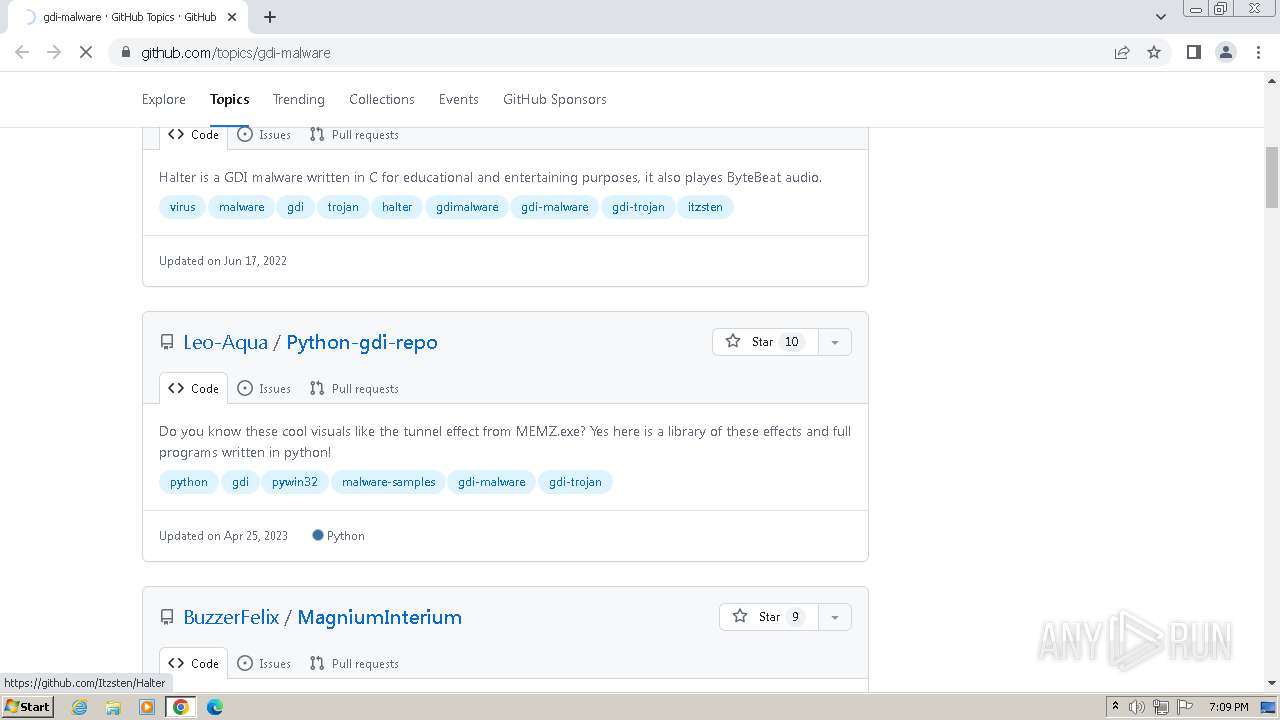
Task: Open the Collections nav item
Action: coord(382,99)
